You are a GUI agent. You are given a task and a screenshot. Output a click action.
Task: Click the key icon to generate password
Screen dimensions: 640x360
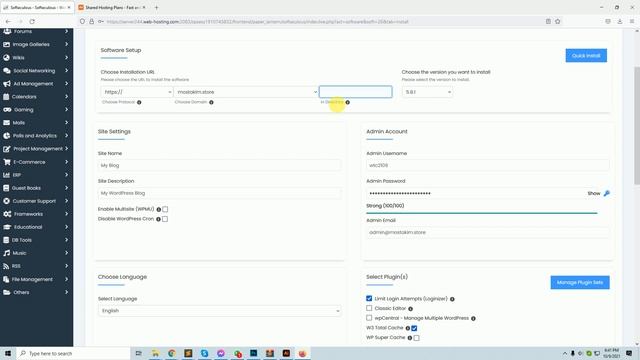pyautogui.click(x=607, y=193)
